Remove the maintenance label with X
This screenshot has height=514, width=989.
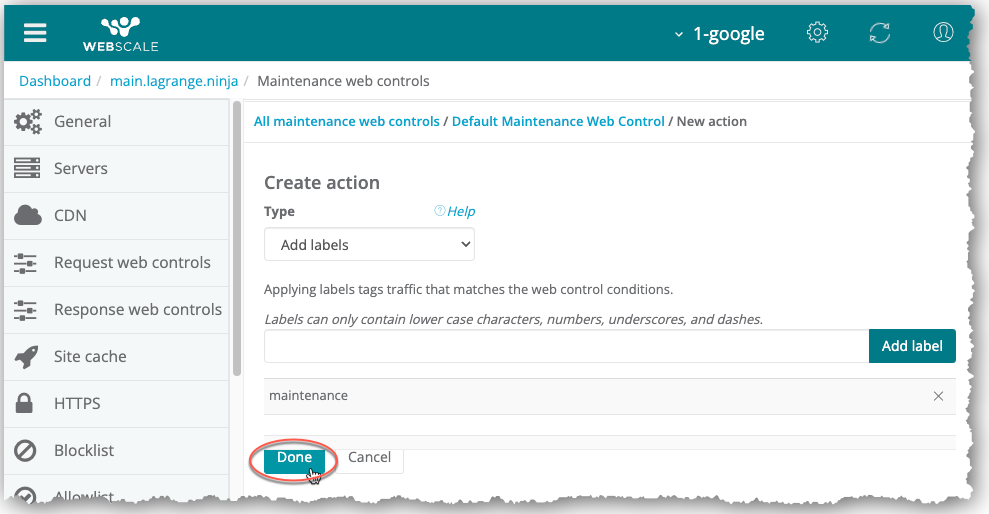[938, 396]
